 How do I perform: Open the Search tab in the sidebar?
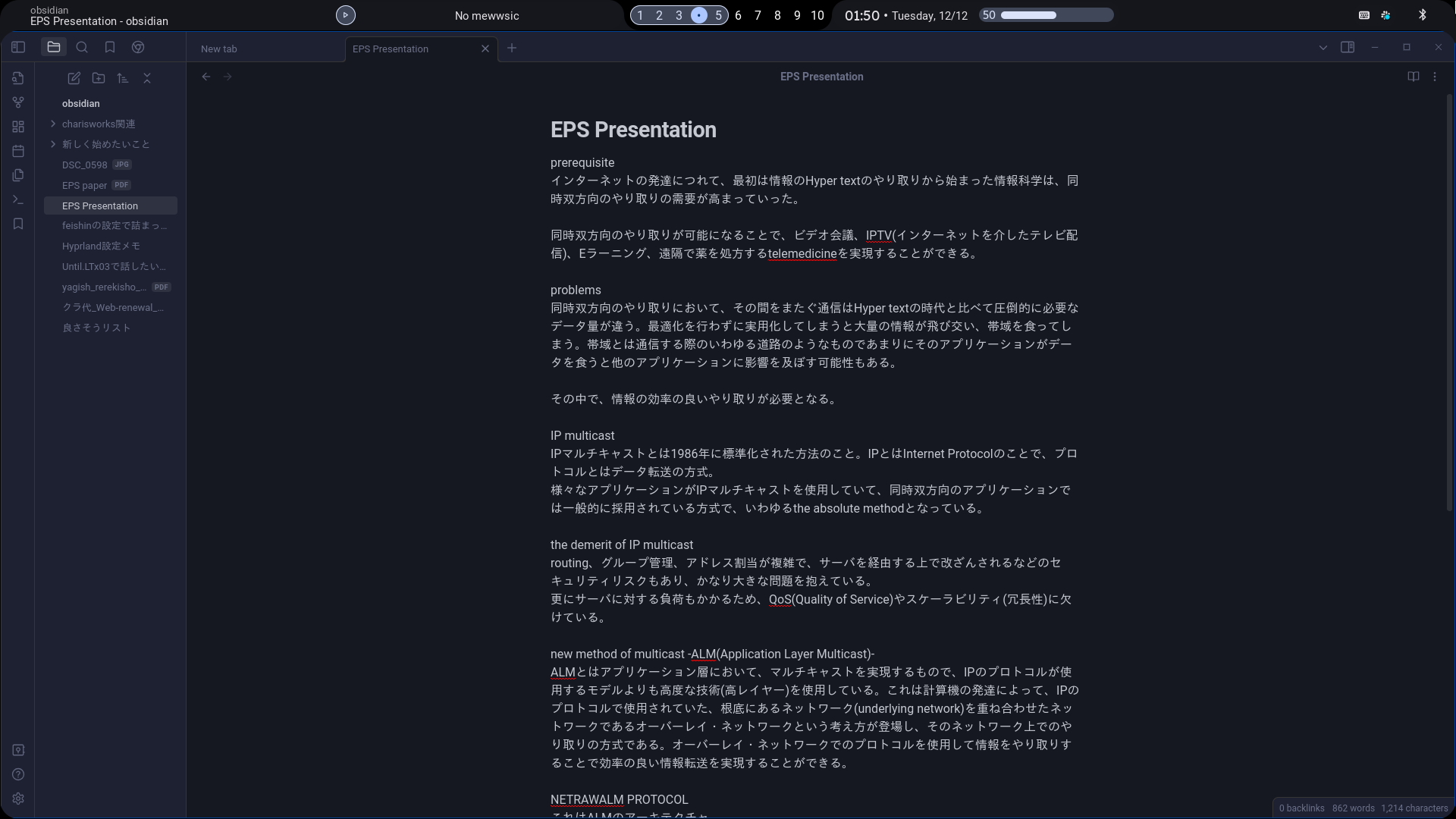[82, 47]
